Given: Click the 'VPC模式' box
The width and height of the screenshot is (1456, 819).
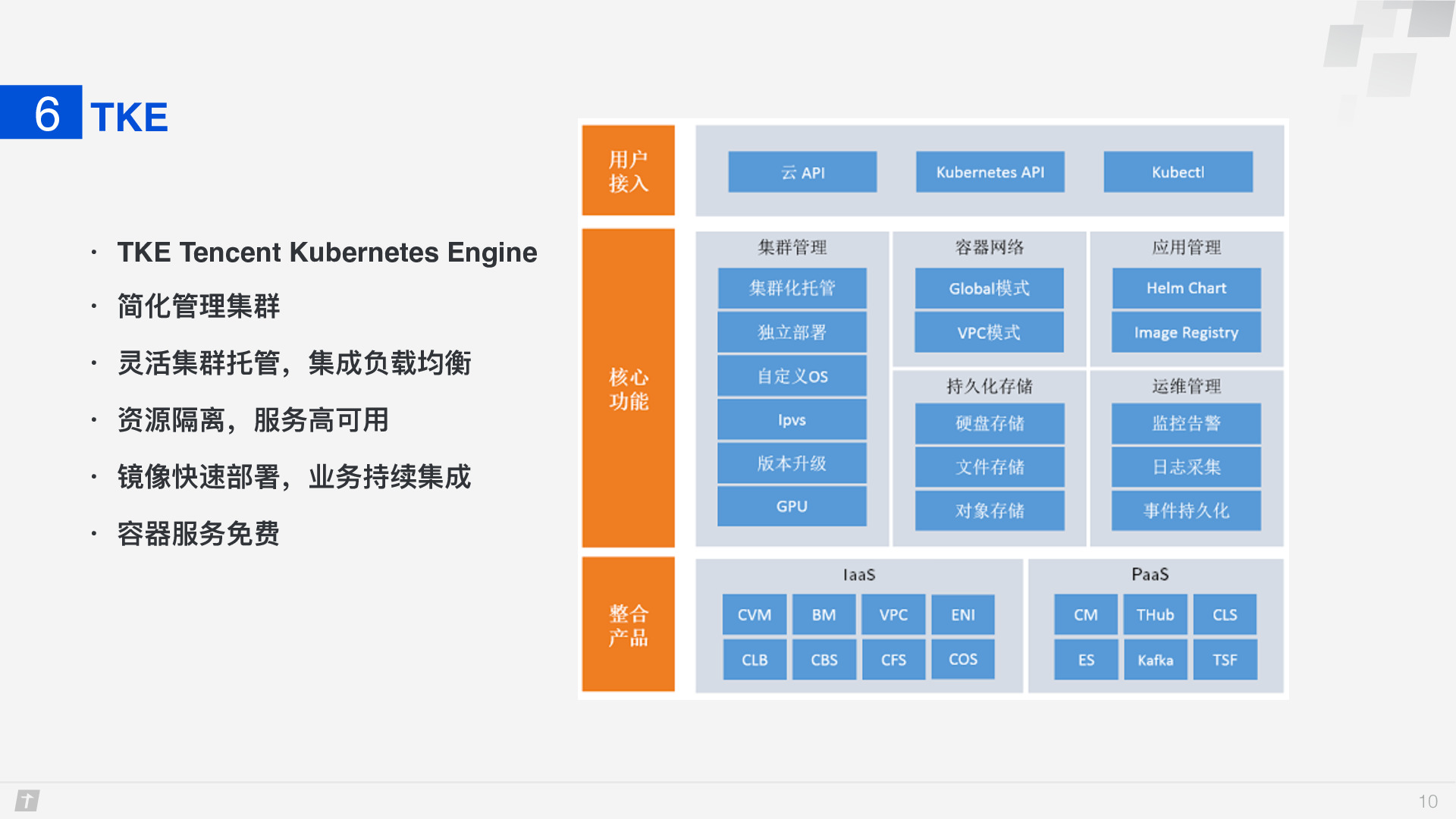Looking at the screenshot, I should click(x=989, y=332).
